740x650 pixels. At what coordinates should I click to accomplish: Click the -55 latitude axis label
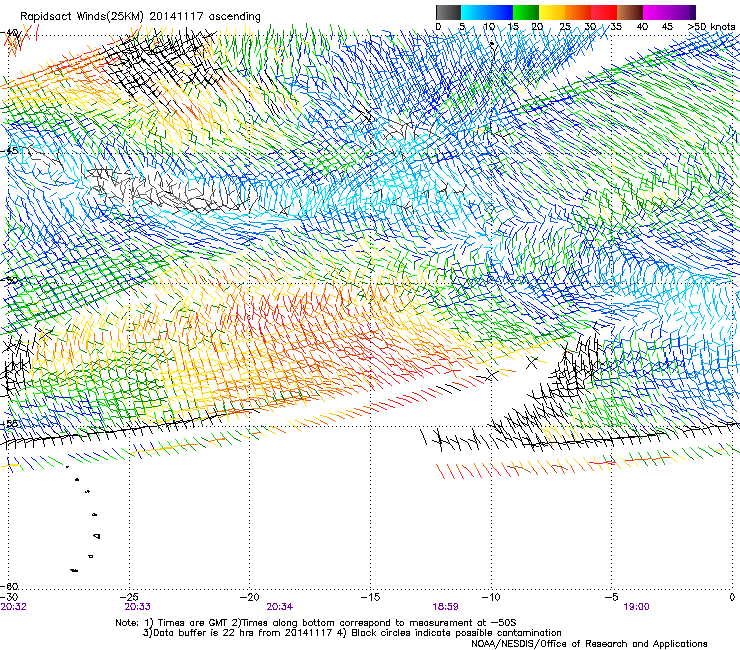[9, 423]
